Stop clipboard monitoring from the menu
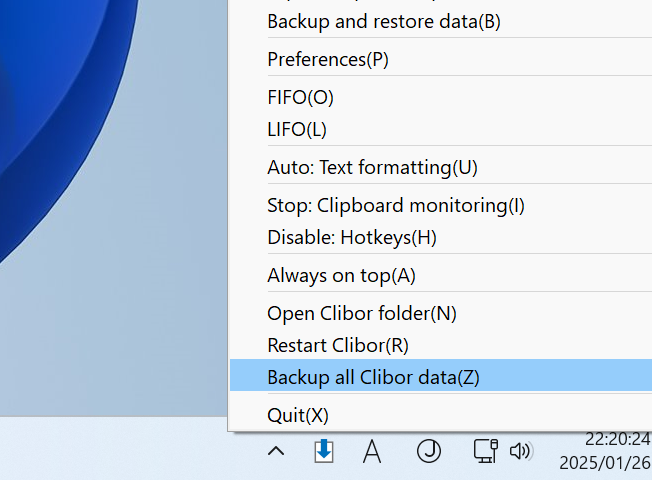 [x=441, y=205]
